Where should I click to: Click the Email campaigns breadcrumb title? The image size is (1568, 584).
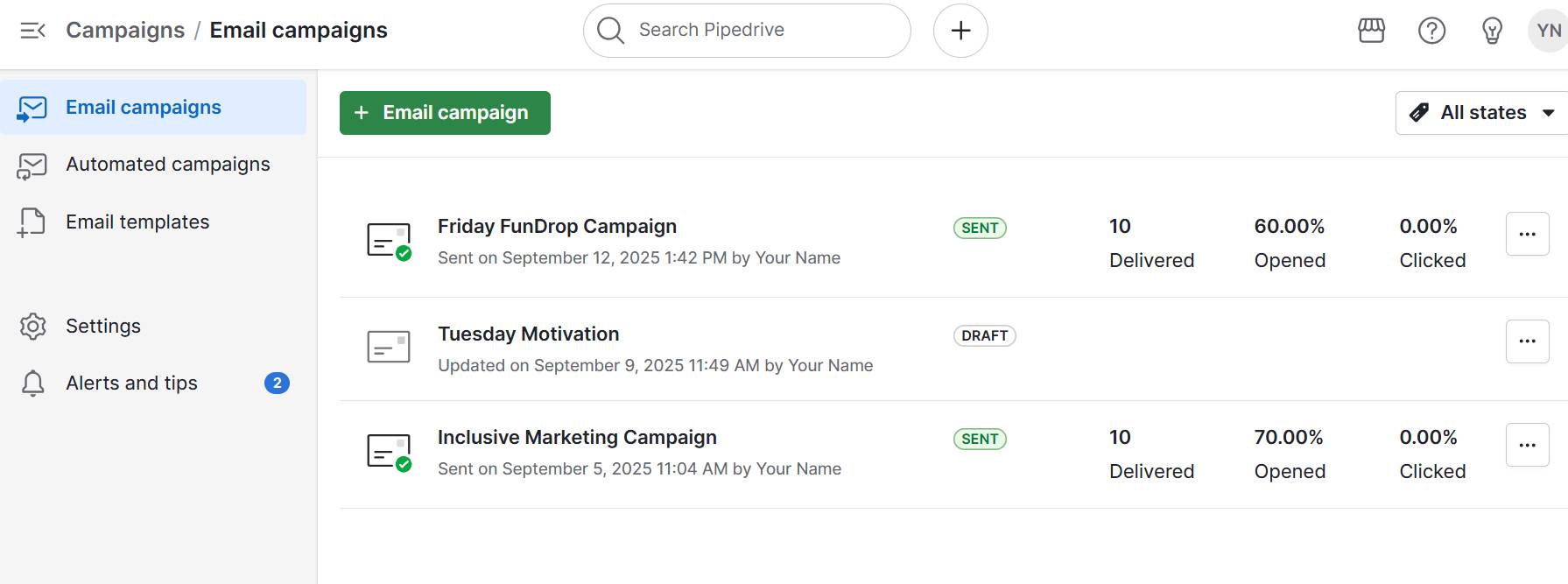[299, 30]
